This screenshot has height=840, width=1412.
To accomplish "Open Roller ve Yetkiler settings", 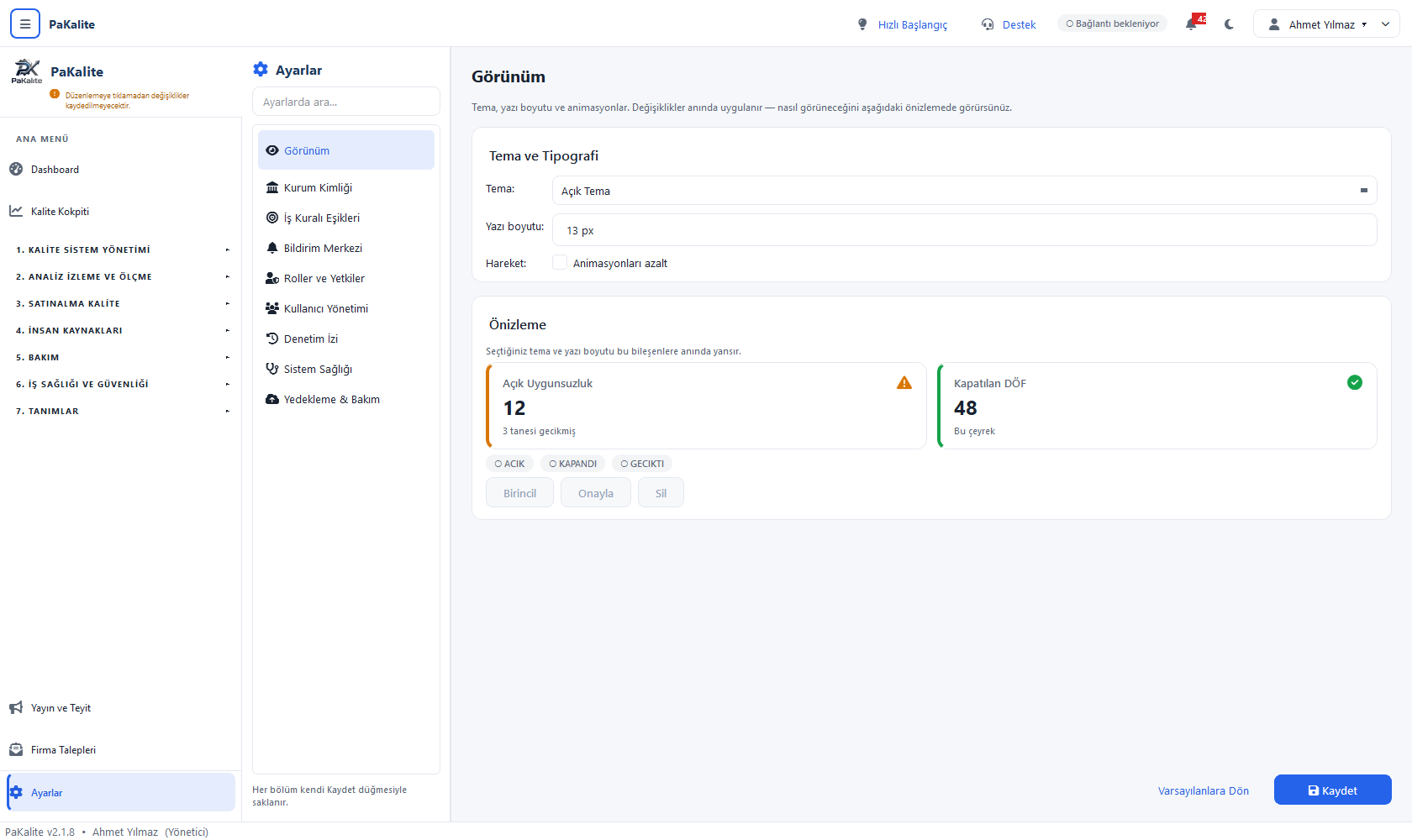I will pyautogui.click(x=345, y=278).
